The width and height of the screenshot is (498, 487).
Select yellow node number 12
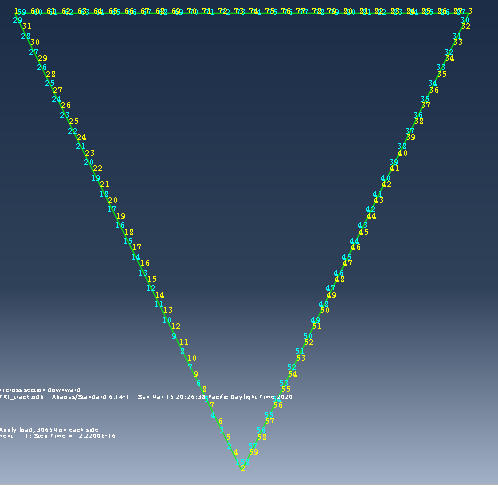coord(176,326)
